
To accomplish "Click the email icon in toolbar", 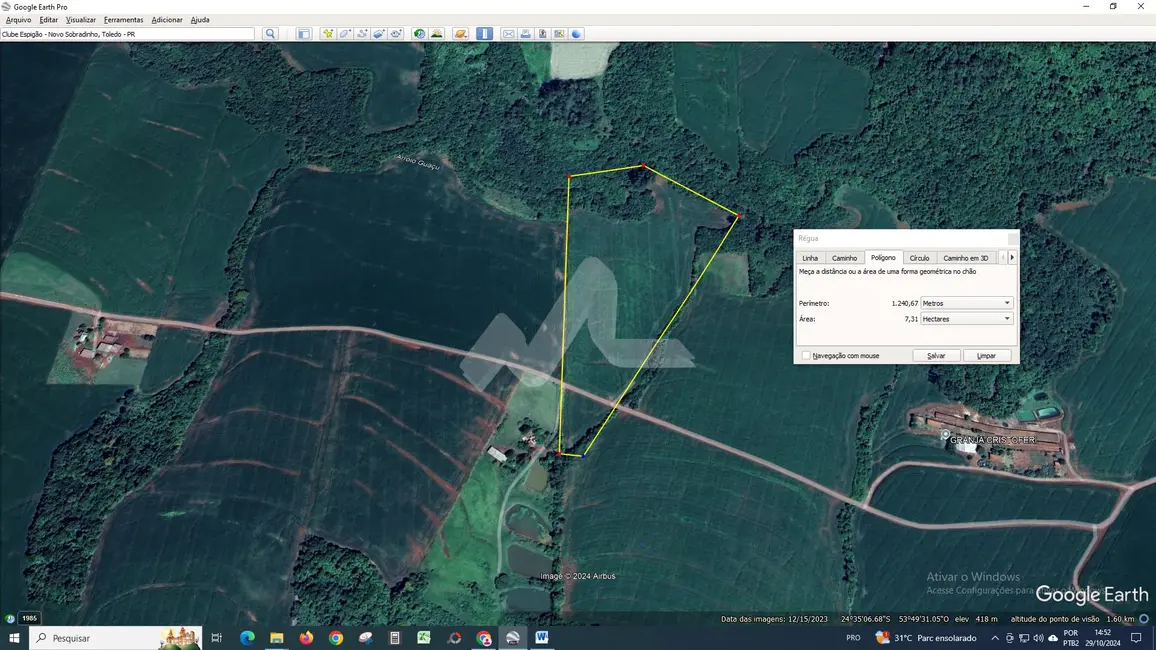I will point(508,34).
